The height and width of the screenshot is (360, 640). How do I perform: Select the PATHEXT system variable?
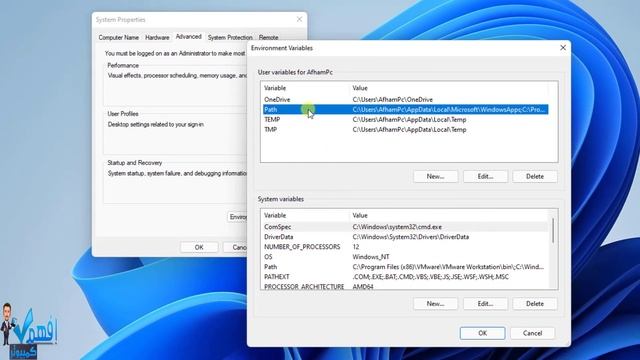tap(405, 277)
